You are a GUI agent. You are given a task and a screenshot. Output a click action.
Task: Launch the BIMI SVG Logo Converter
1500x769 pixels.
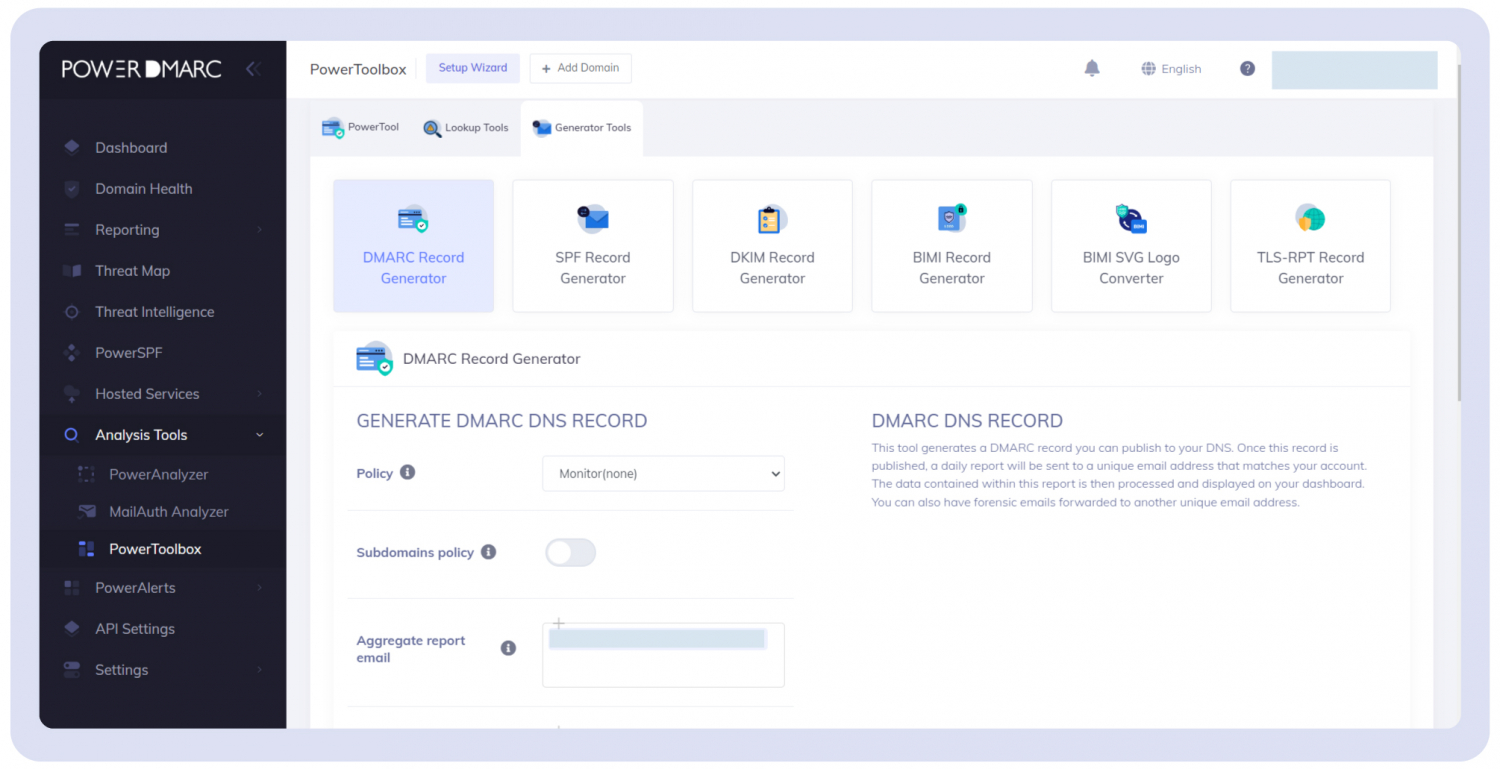point(1130,246)
